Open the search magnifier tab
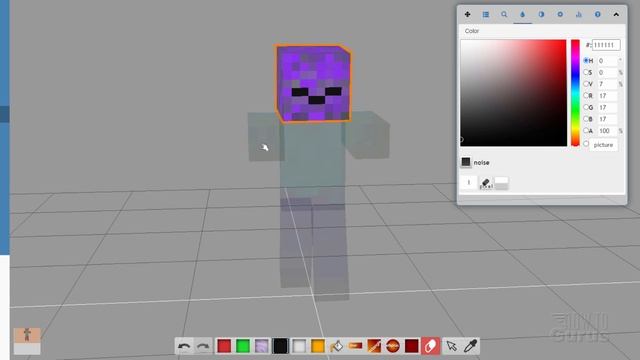 coord(504,14)
